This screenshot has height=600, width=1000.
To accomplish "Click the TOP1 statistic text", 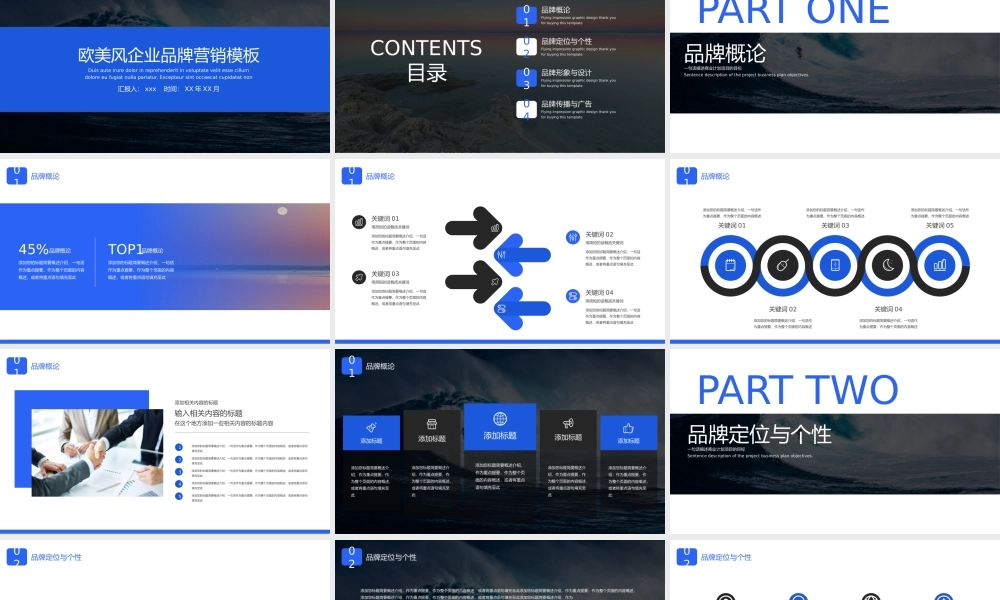I will 125,249.
